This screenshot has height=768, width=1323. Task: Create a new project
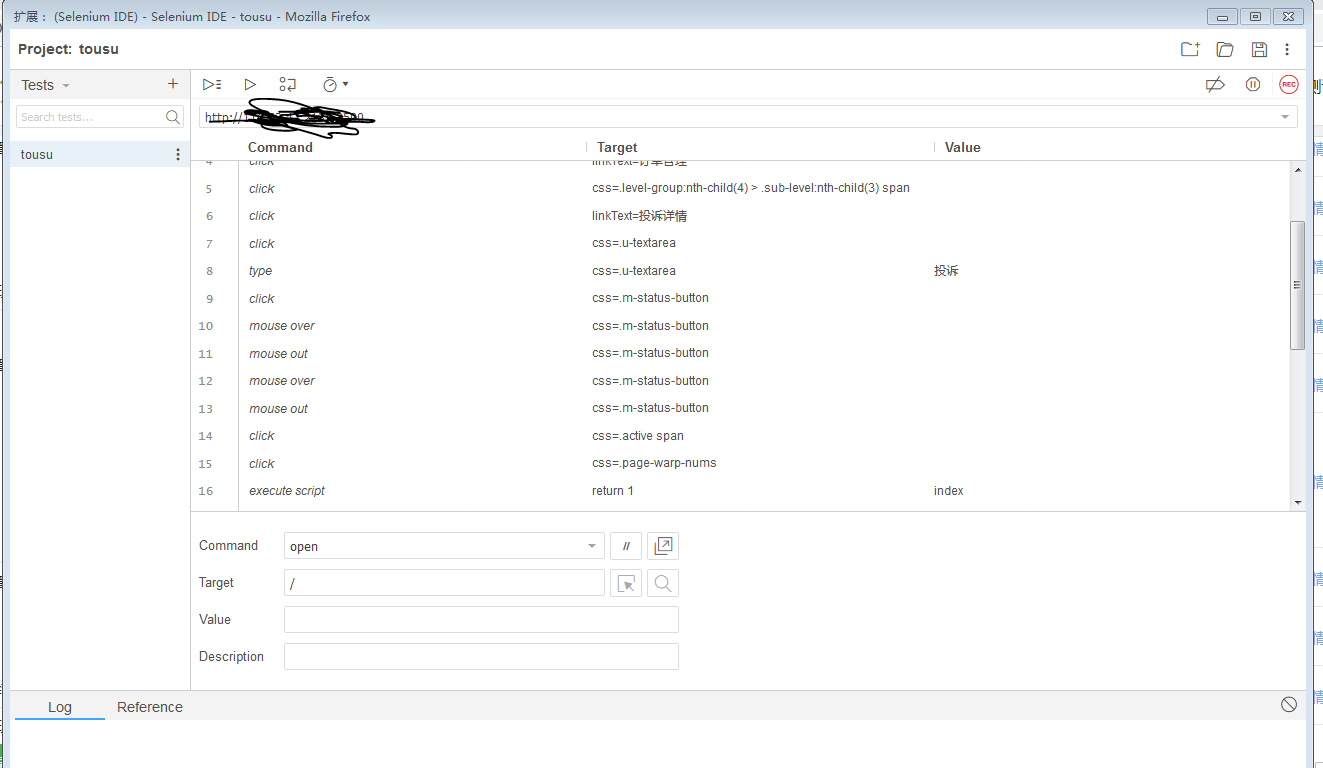(x=1189, y=49)
